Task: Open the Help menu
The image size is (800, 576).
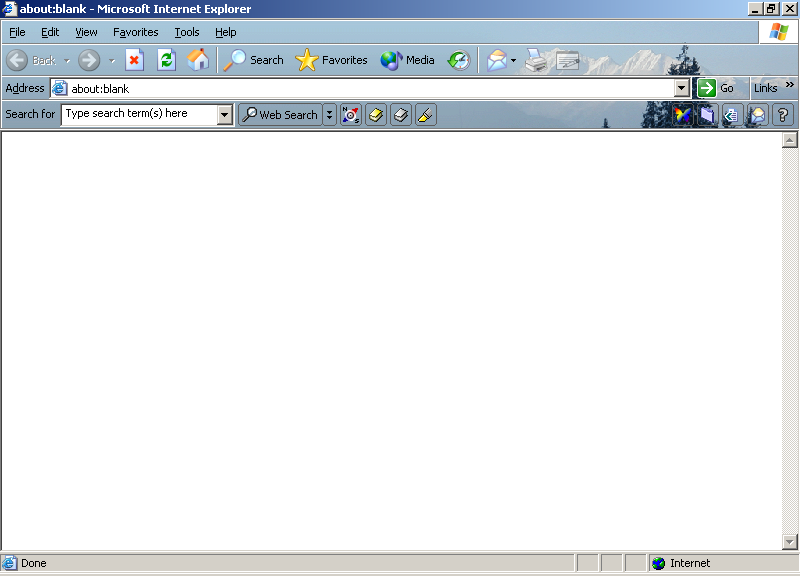Action: [x=226, y=32]
